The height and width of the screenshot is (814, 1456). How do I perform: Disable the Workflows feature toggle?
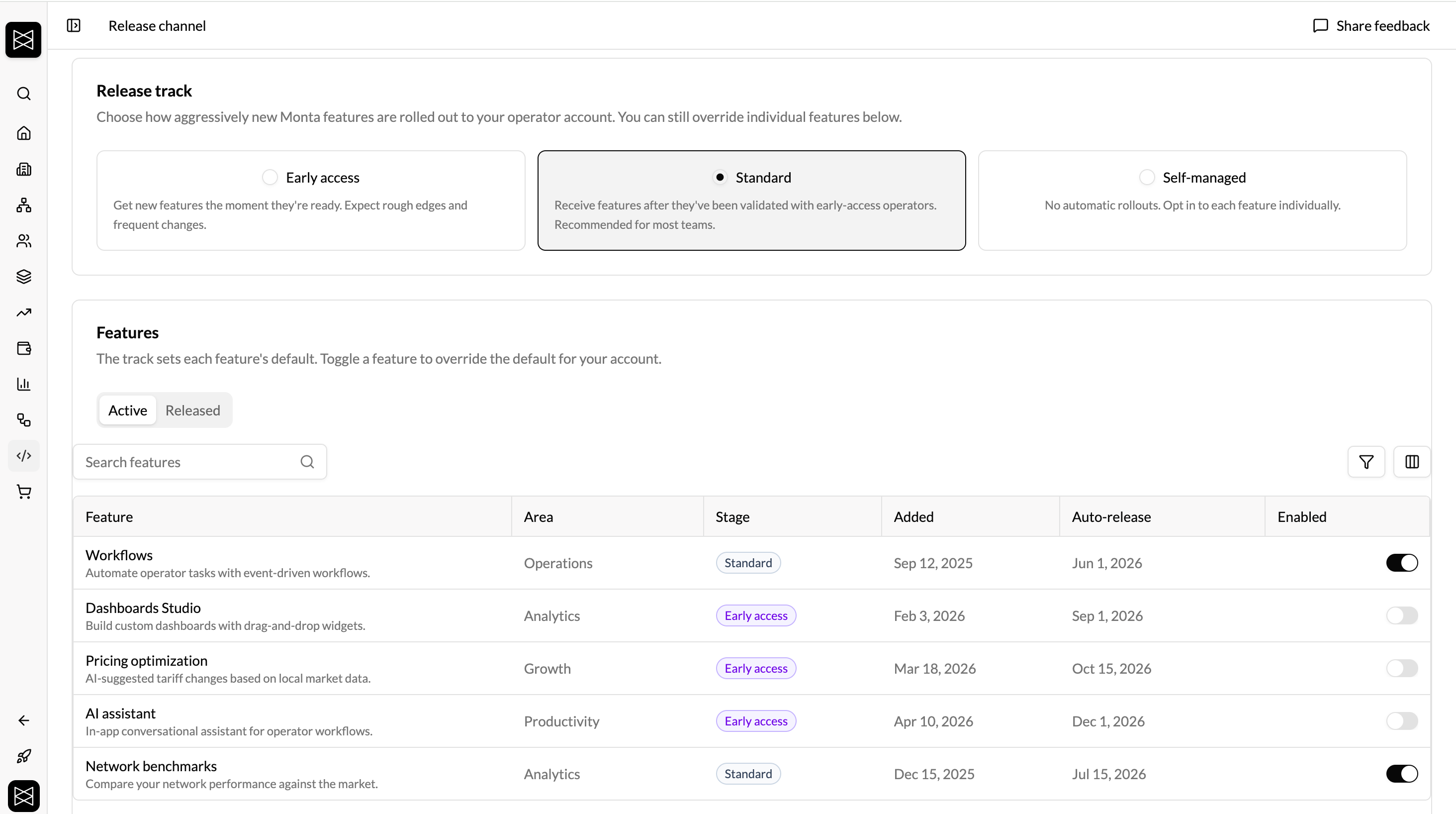pos(1402,563)
